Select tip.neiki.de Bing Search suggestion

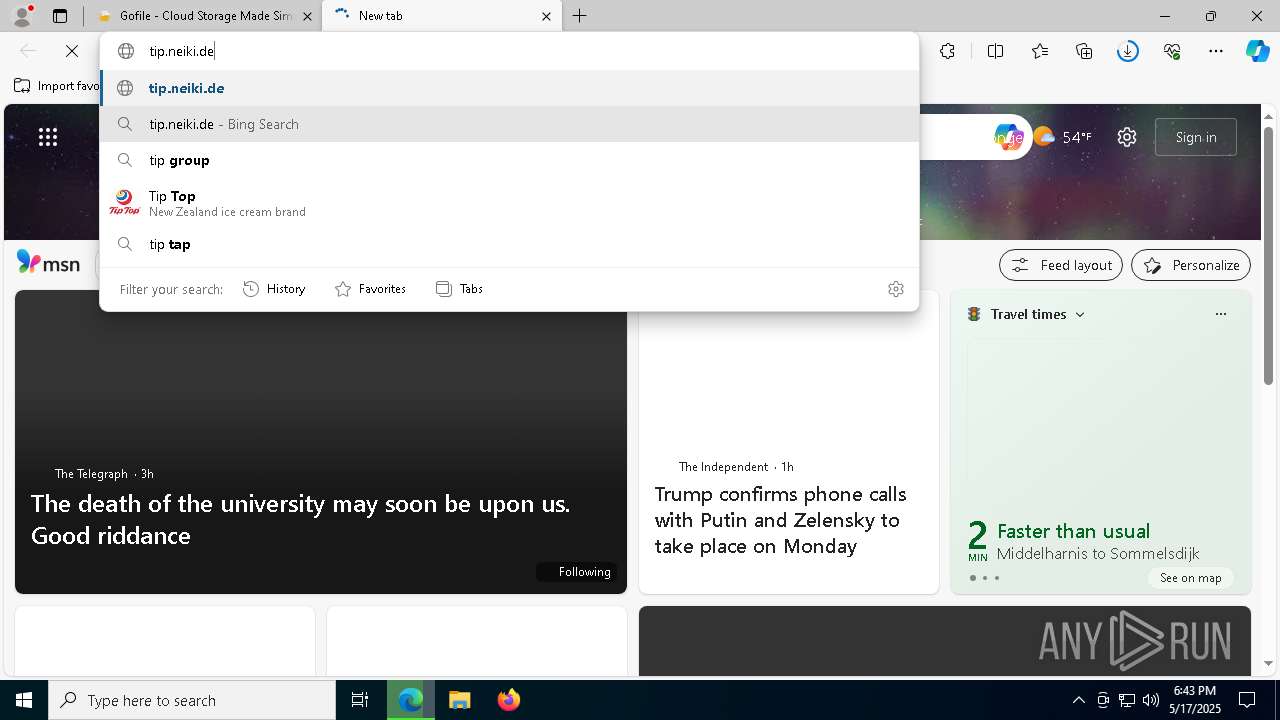(x=510, y=124)
